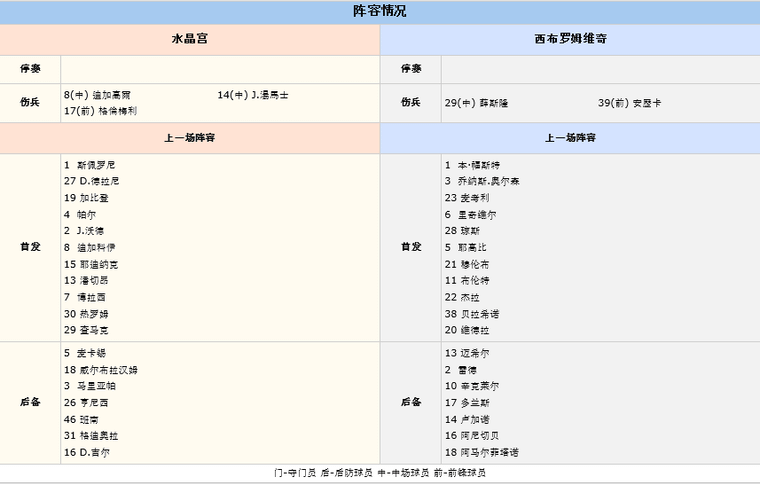The width and height of the screenshot is (760, 484).
Task: Select substitute 18 威尔布拉汉姆
Action: pyautogui.click(x=101, y=370)
